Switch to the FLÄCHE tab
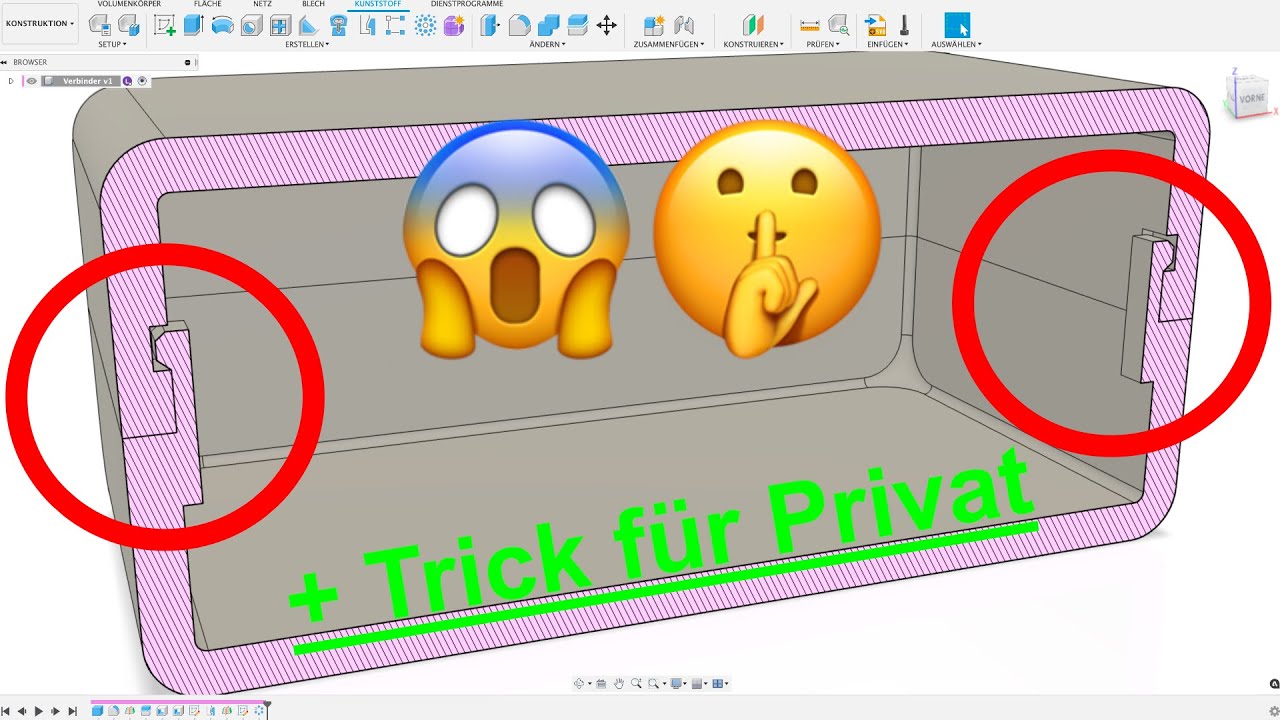 pyautogui.click(x=208, y=4)
